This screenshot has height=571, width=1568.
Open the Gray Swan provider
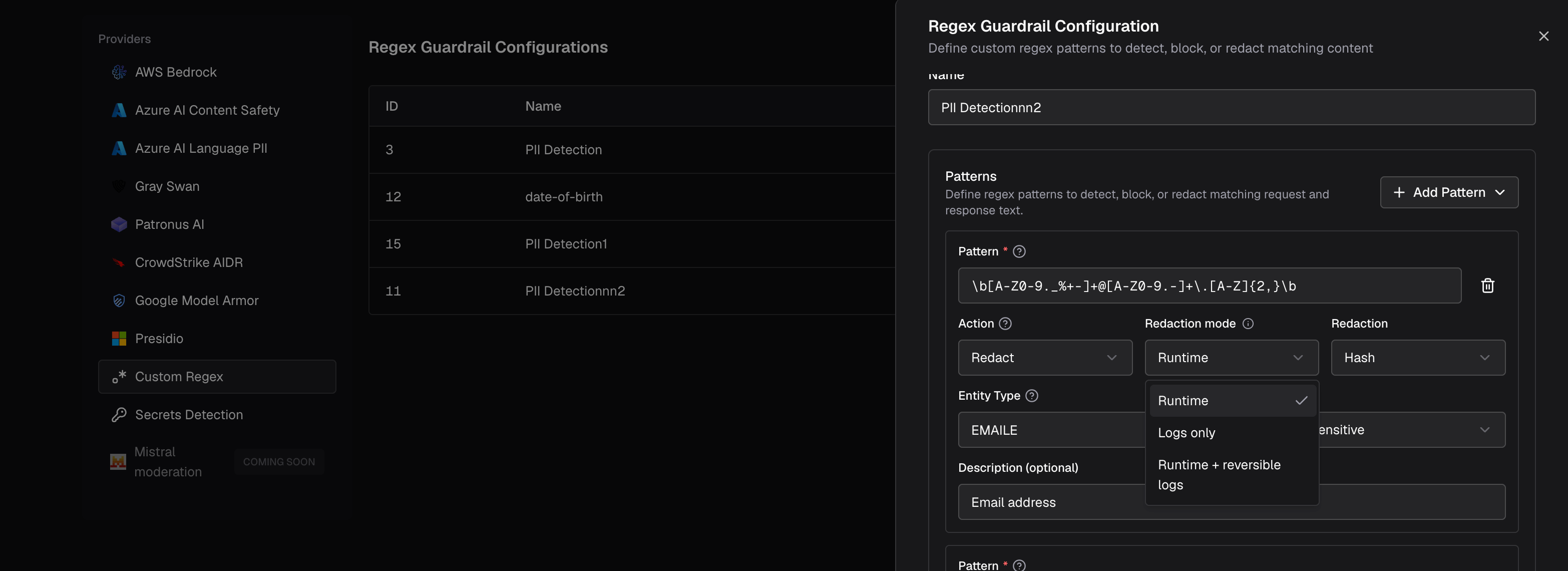click(x=217, y=186)
